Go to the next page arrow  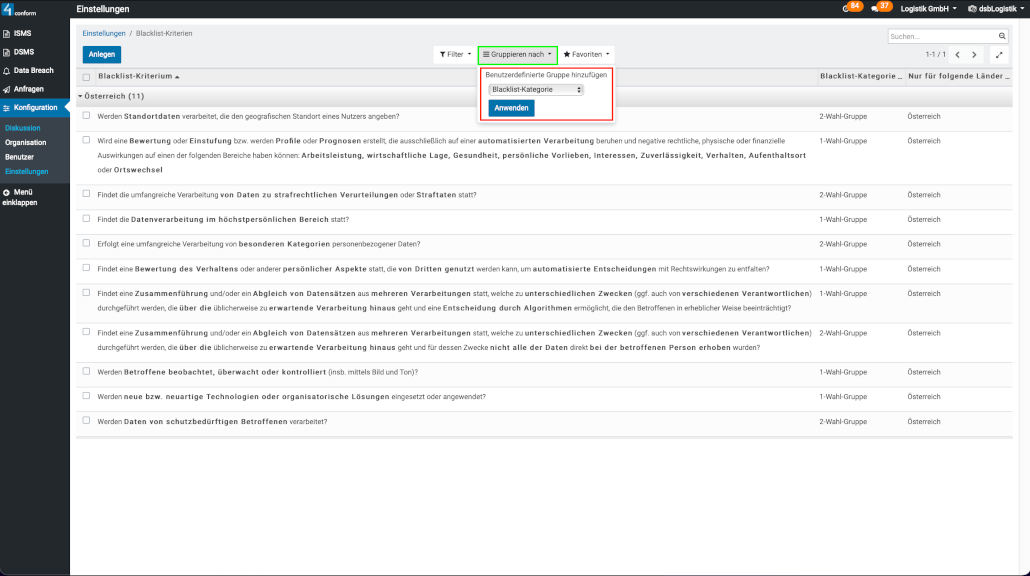pyautogui.click(x=975, y=55)
